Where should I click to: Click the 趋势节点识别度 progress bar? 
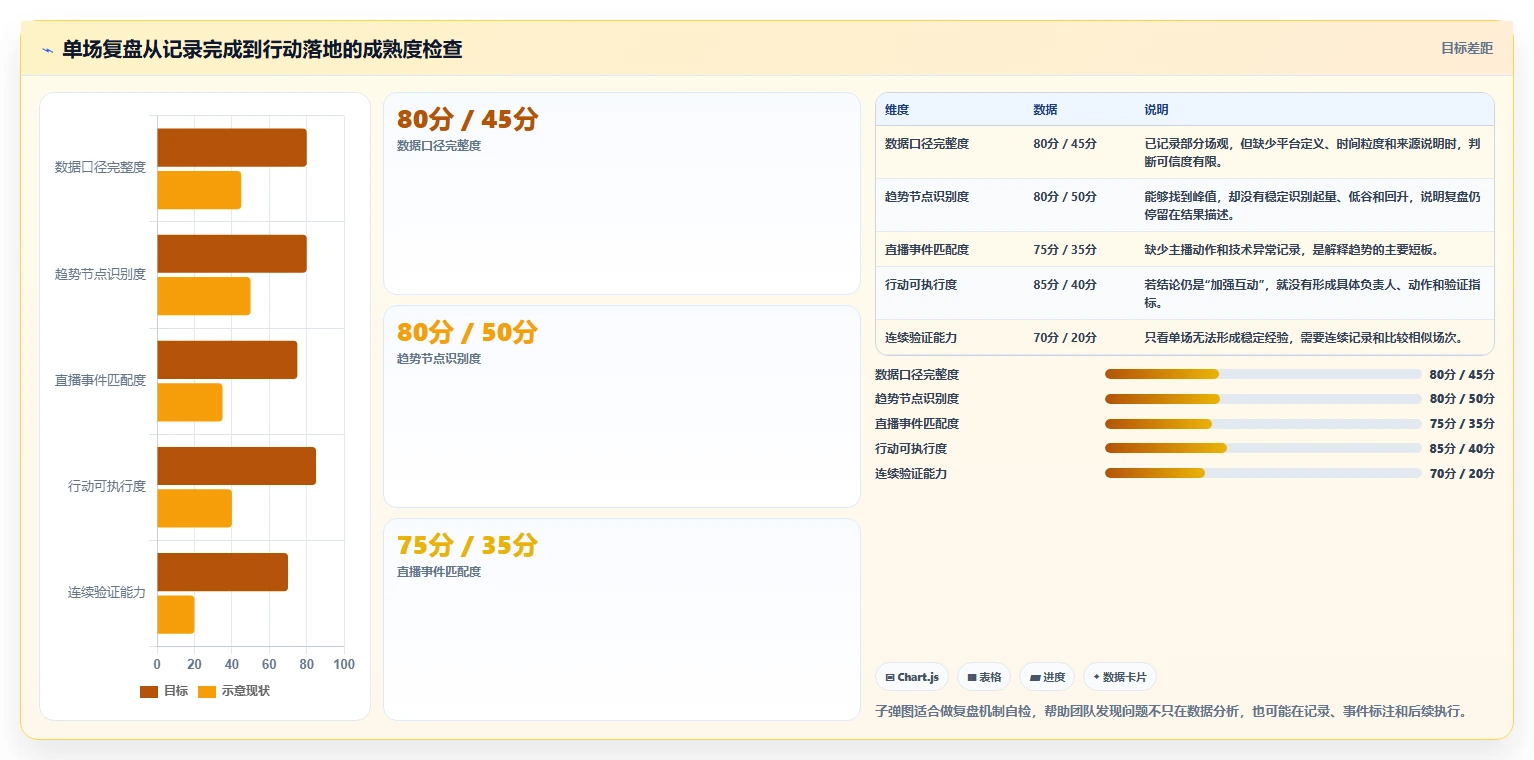tap(1263, 399)
